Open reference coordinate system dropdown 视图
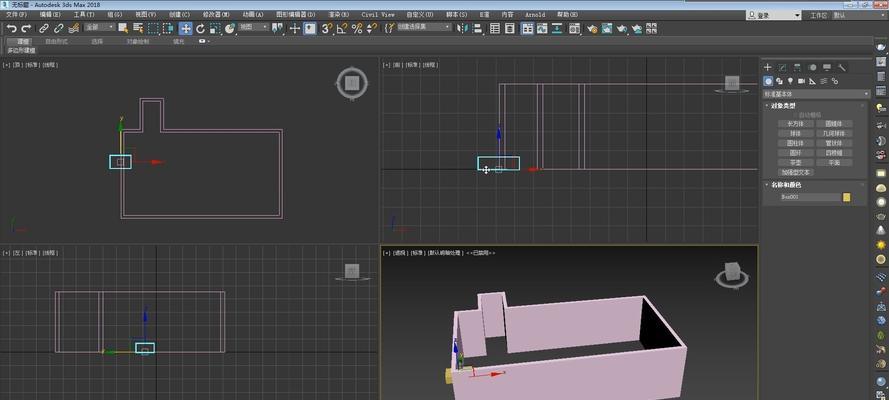The image size is (889, 400). pyautogui.click(x=253, y=27)
